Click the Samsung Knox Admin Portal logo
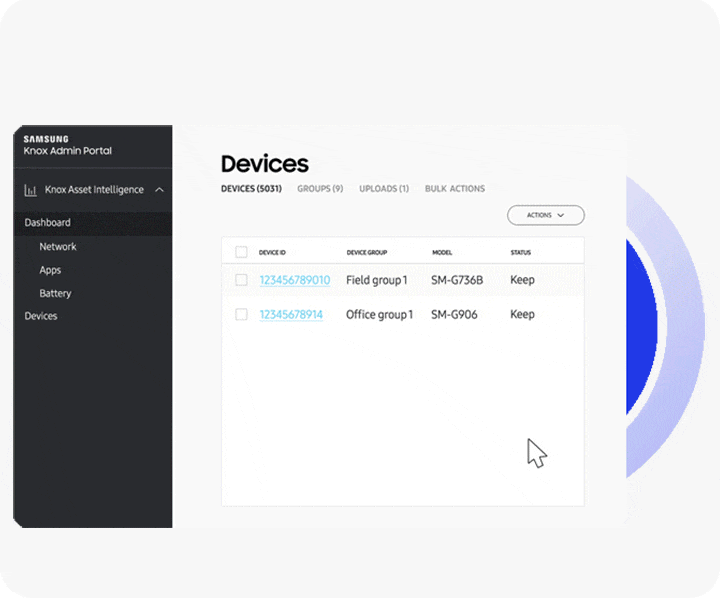This screenshot has height=598, width=720. [68, 145]
